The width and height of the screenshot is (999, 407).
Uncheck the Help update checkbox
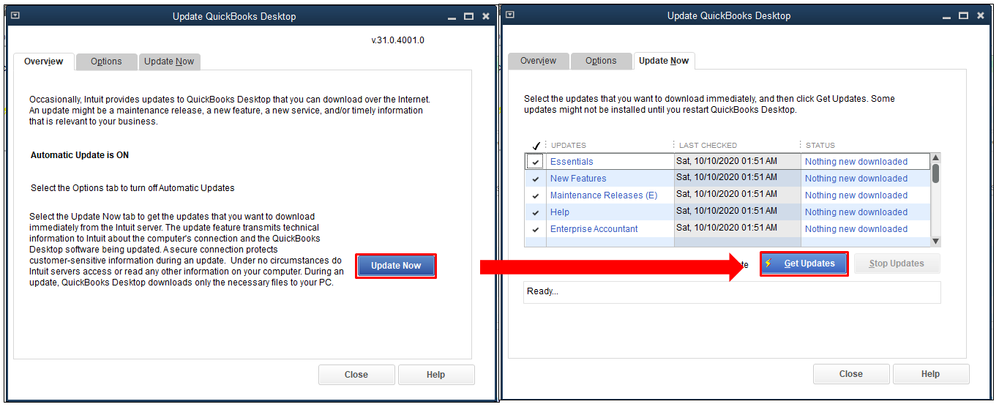coord(535,212)
